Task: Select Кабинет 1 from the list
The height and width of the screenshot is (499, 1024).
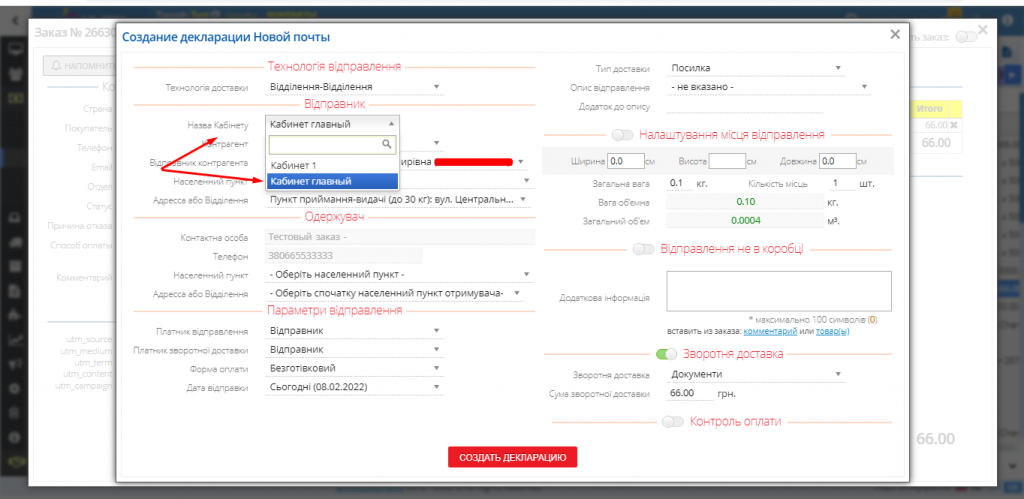Action: (x=332, y=165)
